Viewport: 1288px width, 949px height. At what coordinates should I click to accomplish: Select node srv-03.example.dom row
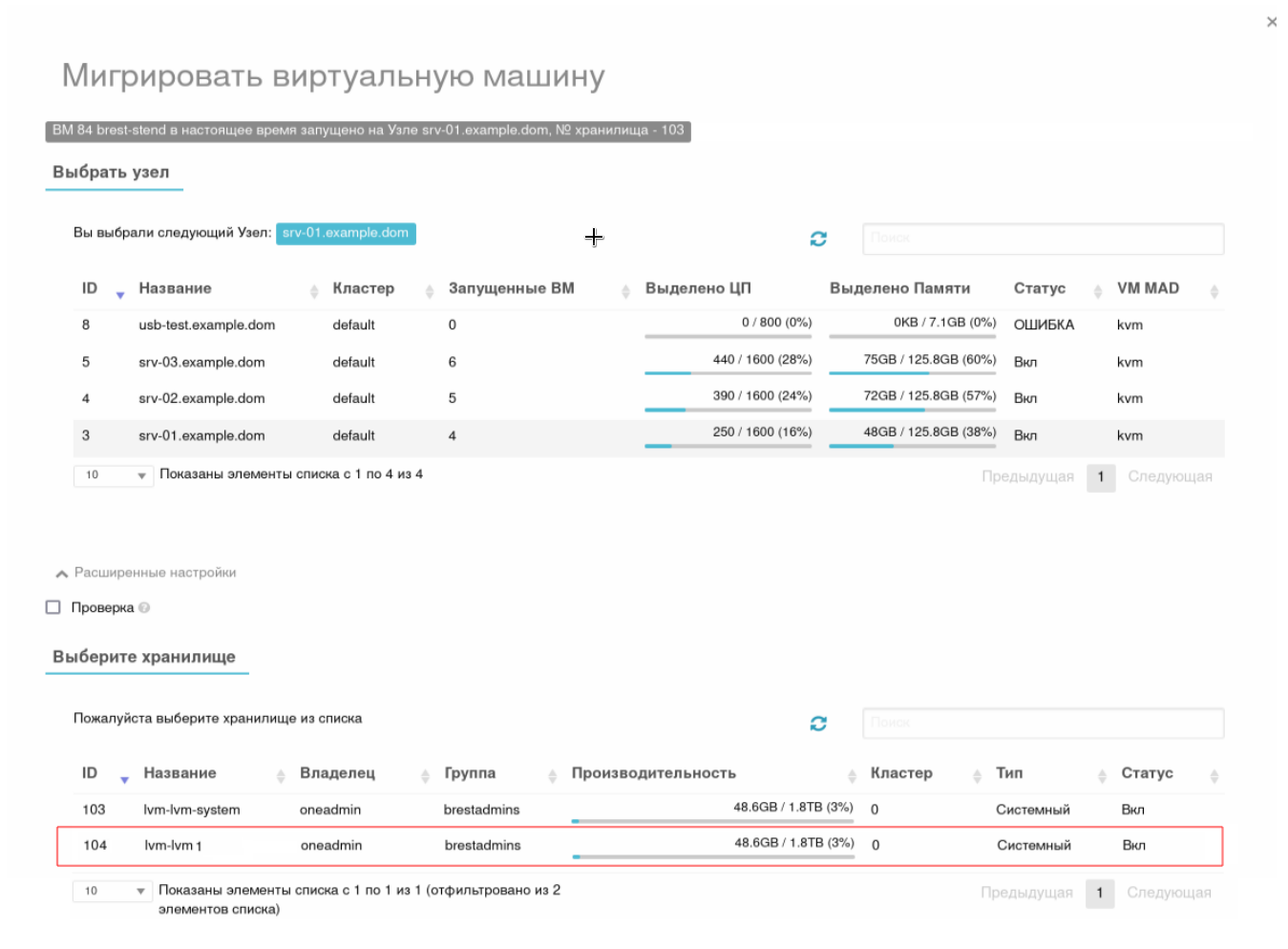201,363
